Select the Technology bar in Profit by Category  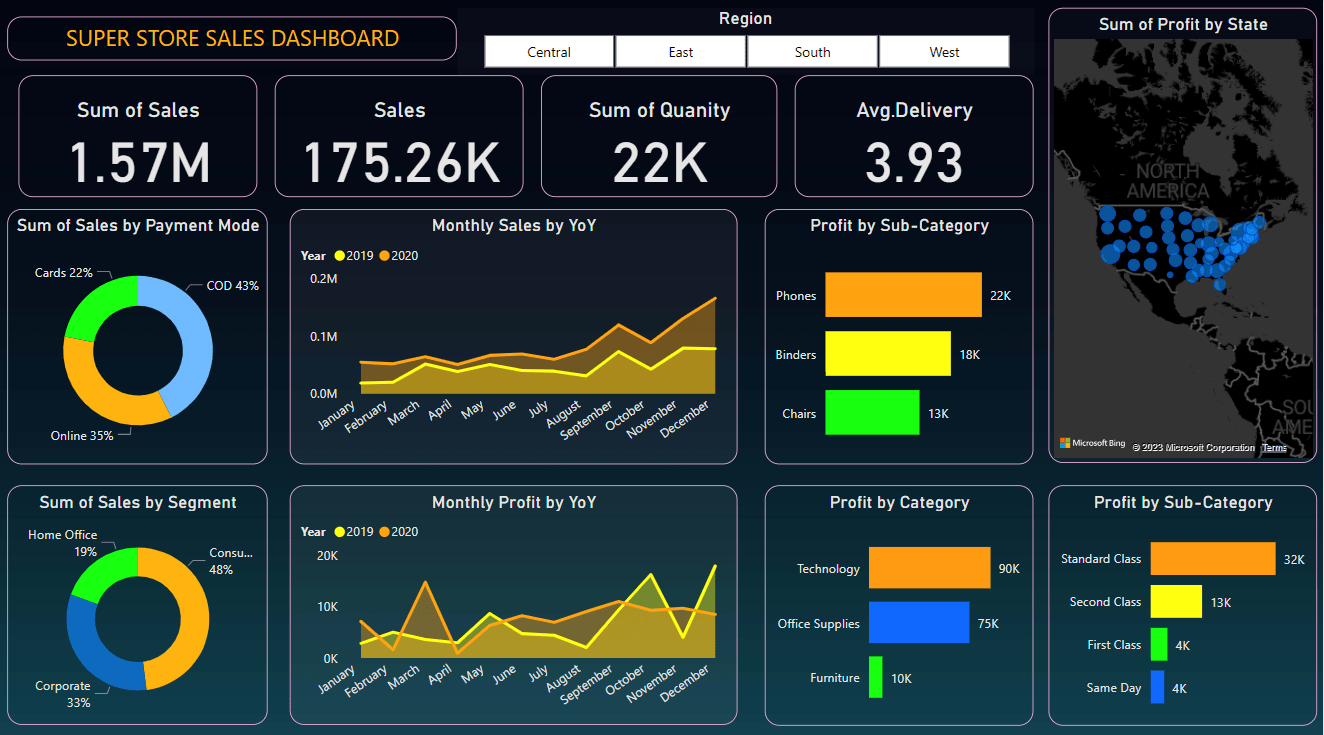[929, 567]
